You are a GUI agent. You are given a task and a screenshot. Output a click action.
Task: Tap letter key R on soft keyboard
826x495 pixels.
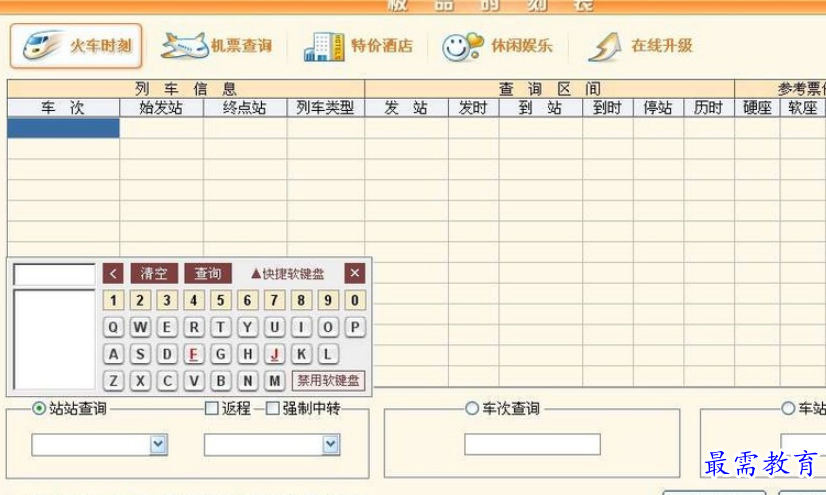coord(193,328)
